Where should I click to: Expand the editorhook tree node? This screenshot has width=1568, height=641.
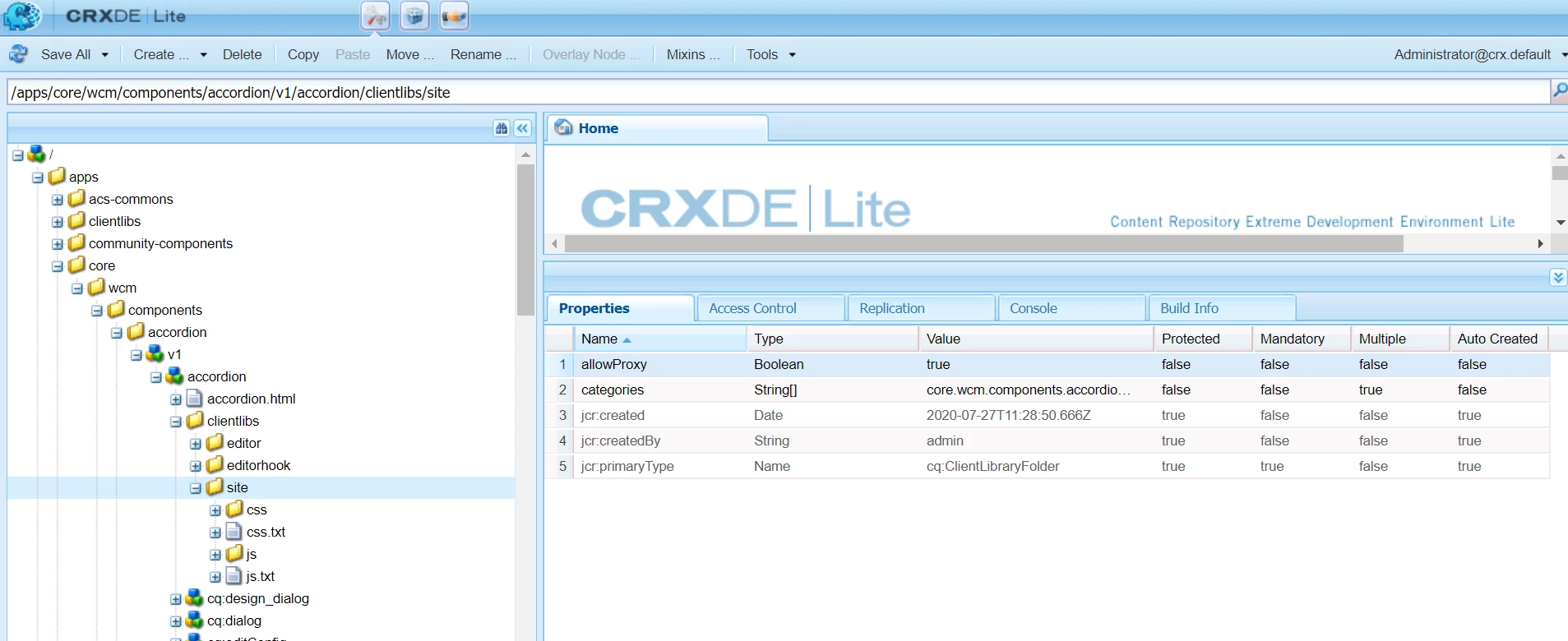[x=196, y=466]
